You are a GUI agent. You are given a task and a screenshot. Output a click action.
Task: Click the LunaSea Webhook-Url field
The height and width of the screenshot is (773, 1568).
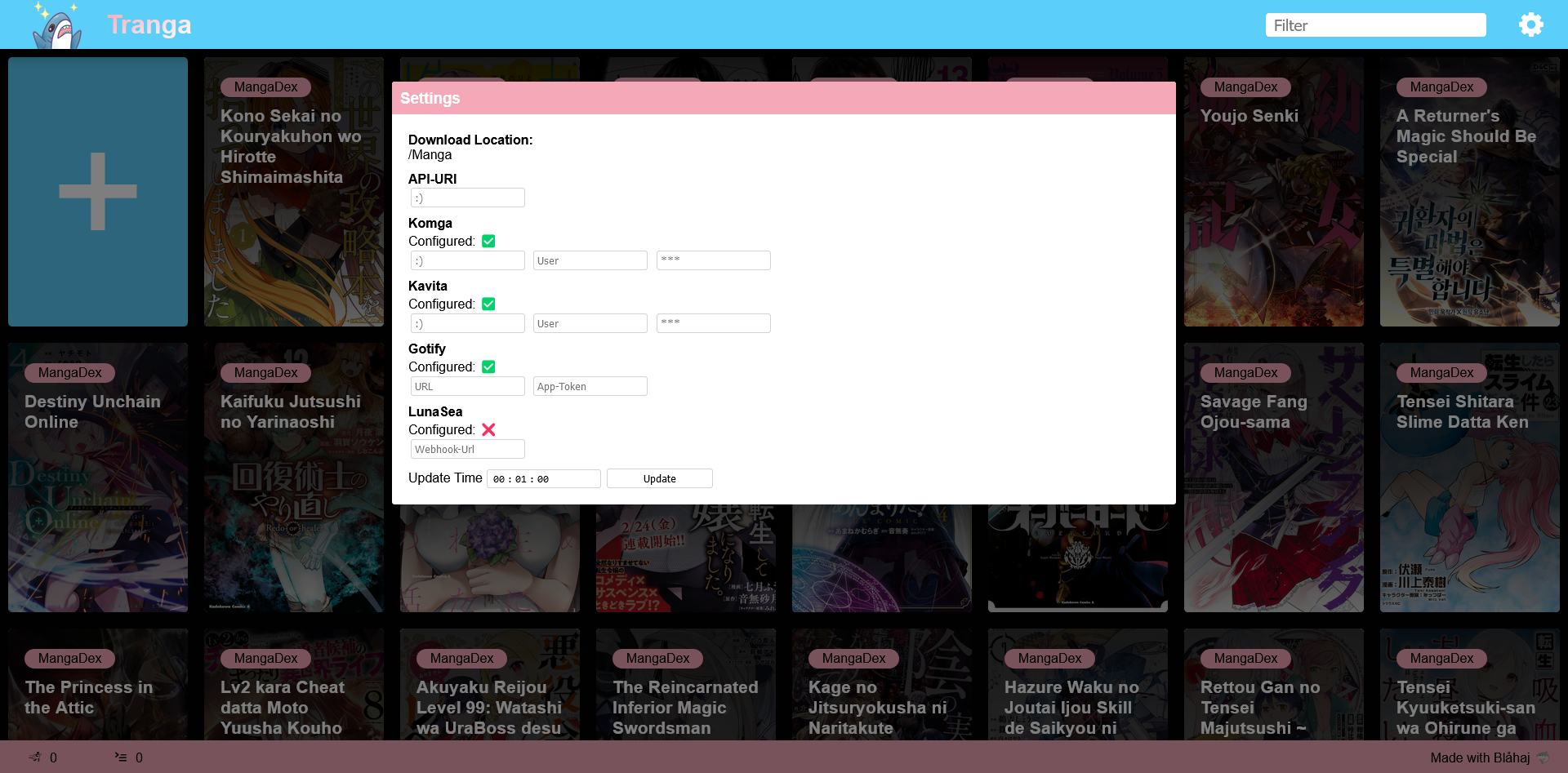tap(467, 449)
